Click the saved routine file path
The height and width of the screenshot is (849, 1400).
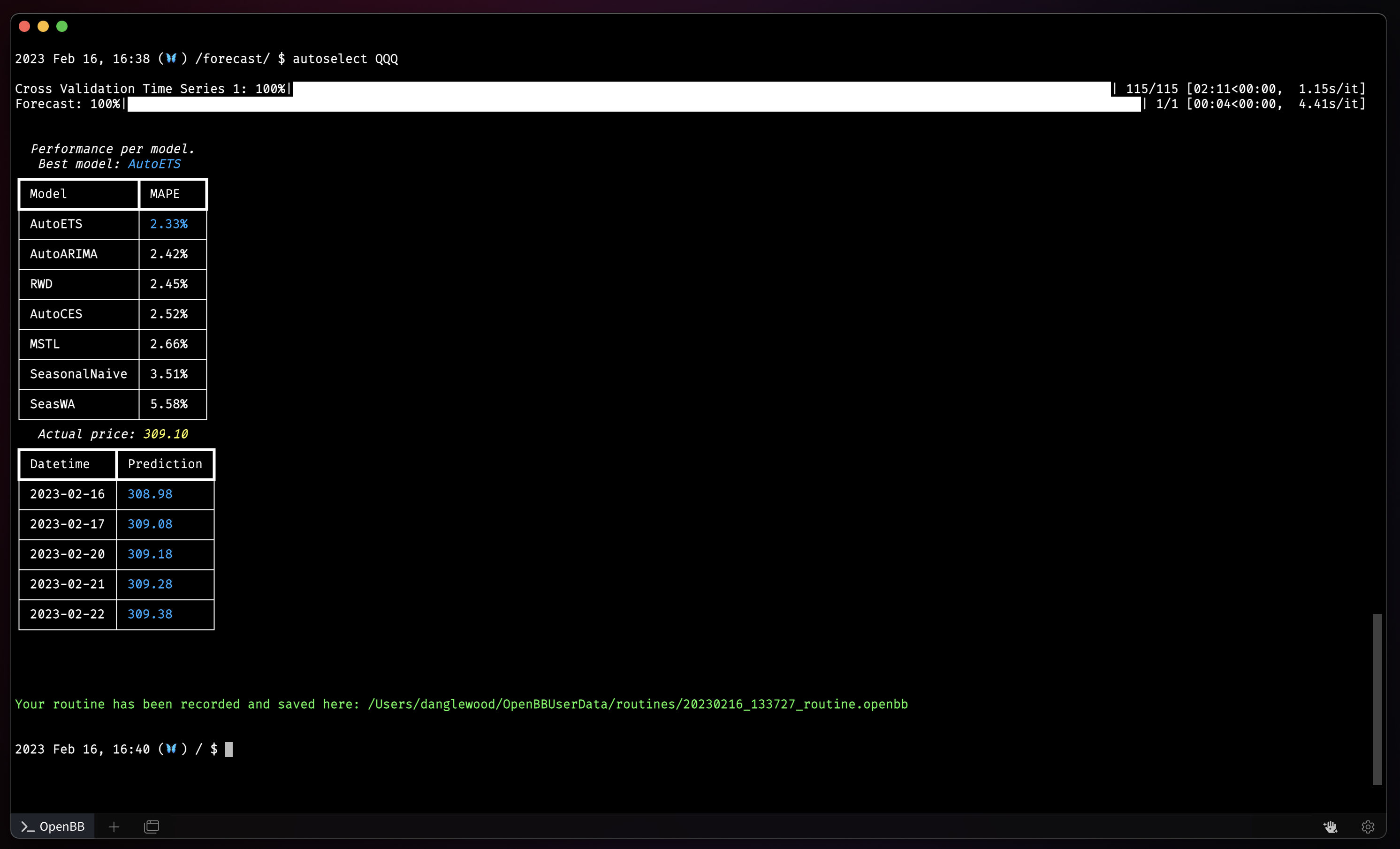(638, 704)
